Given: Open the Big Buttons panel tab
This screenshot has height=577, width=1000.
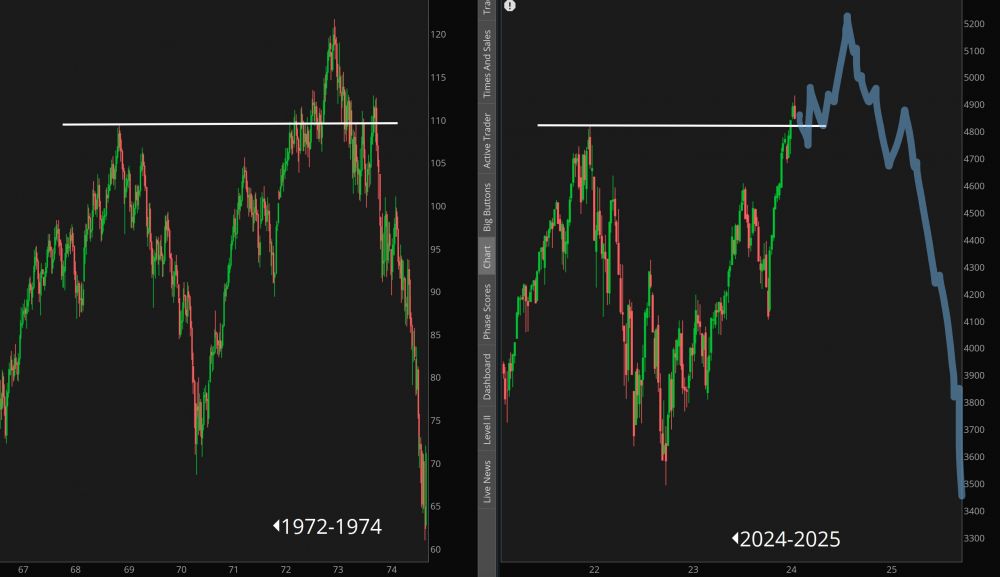Looking at the screenshot, I should [487, 207].
